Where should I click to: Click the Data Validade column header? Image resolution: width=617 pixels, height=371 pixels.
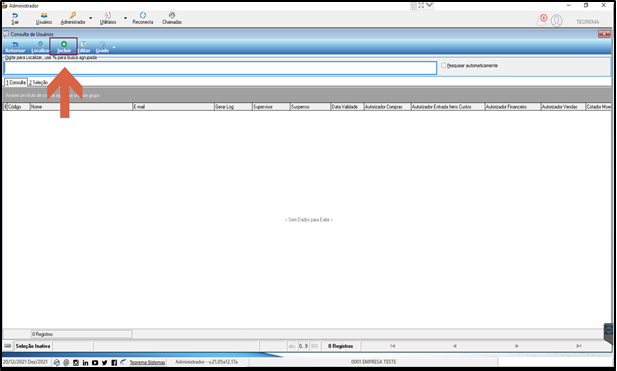(x=347, y=107)
